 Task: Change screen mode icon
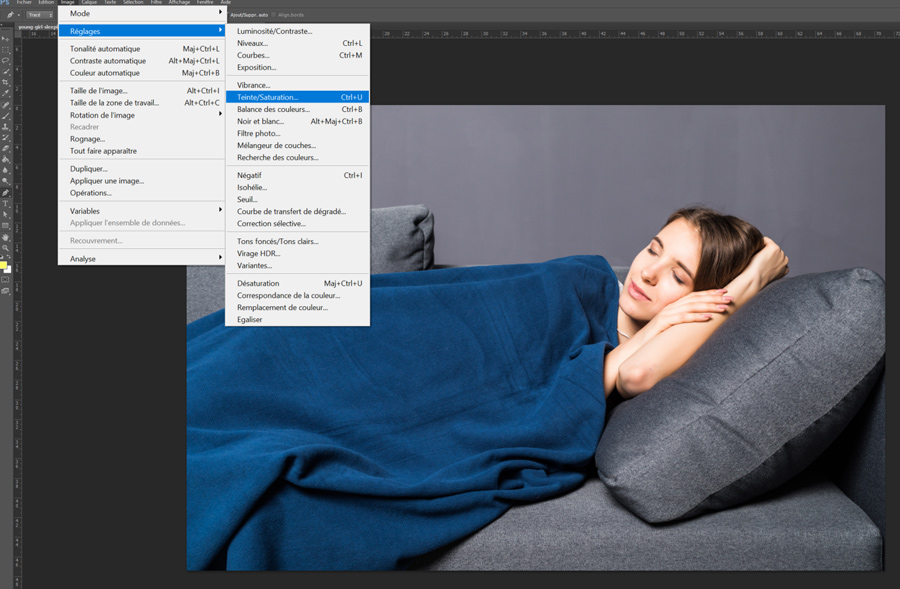(6, 291)
